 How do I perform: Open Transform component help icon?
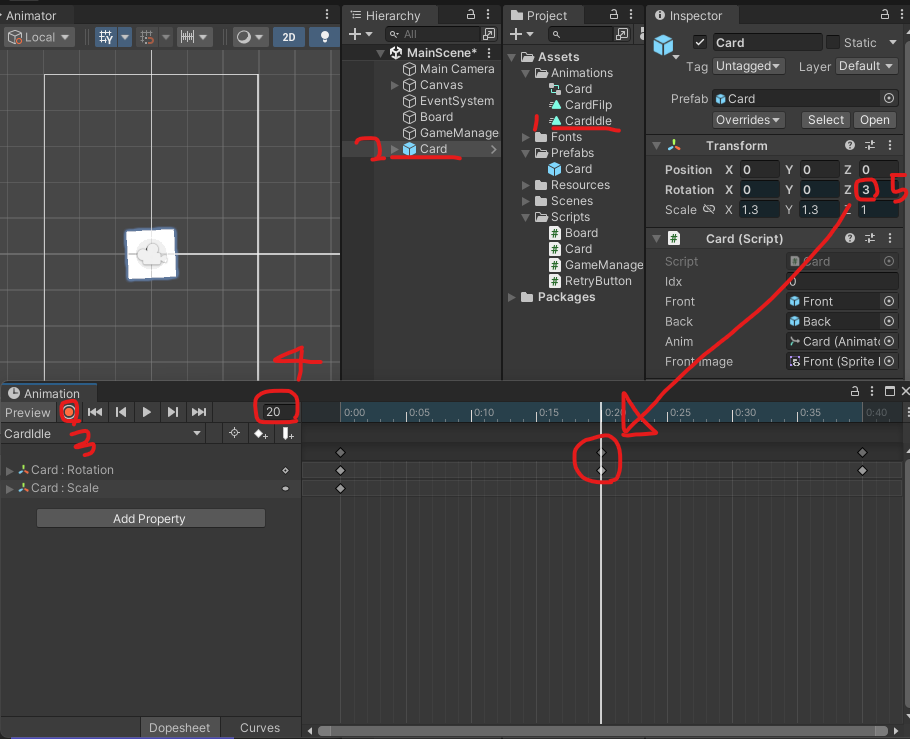[850, 146]
